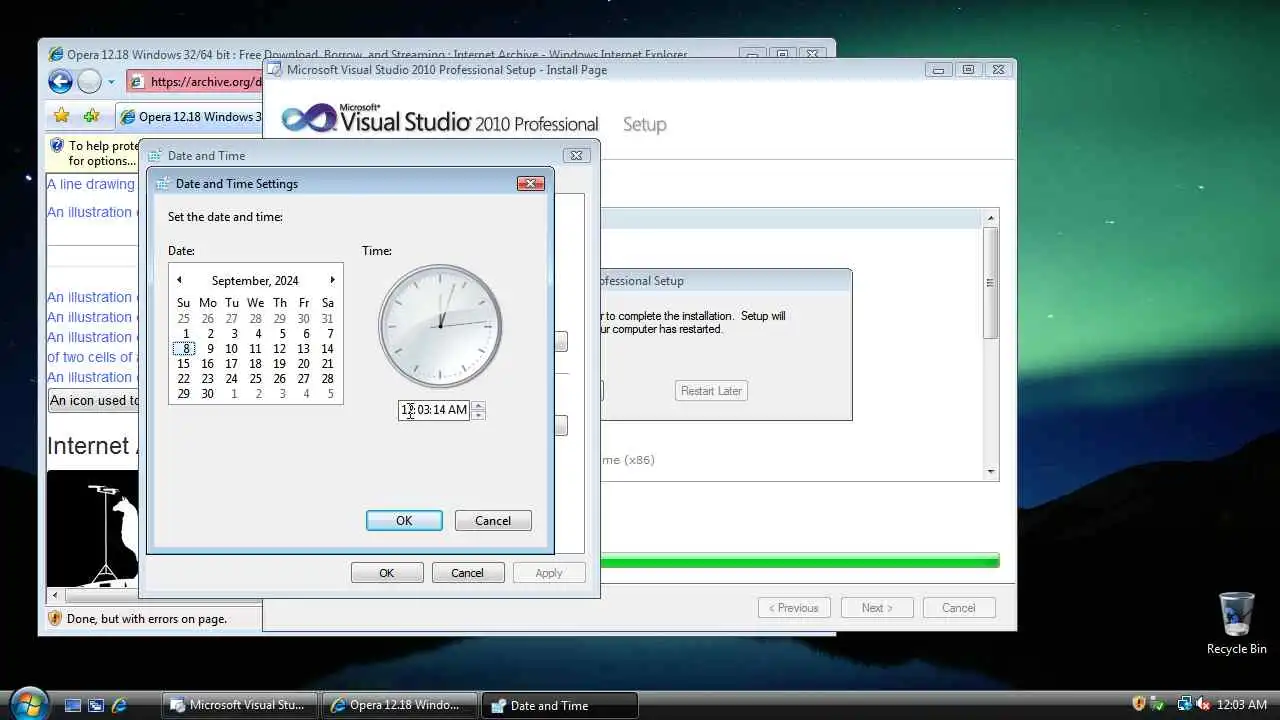Click Add to Favorites star-plus icon

(91, 116)
